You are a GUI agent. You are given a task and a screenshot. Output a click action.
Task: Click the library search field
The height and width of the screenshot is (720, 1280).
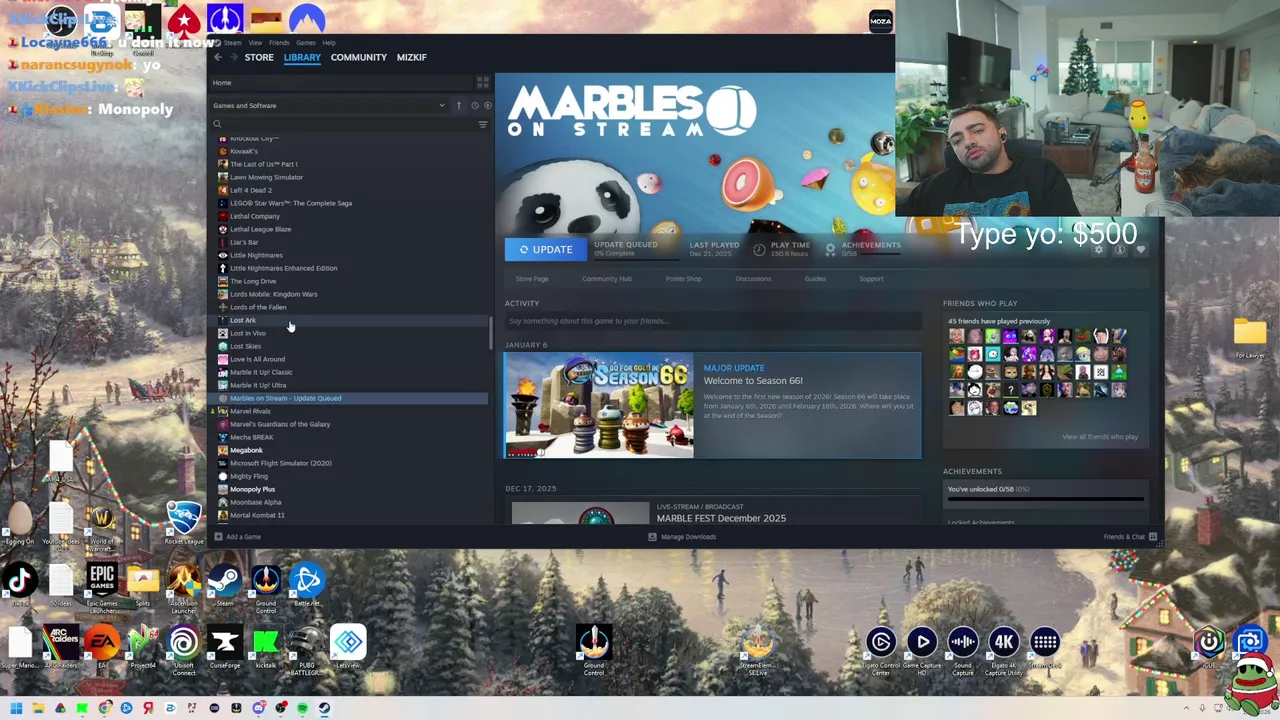click(x=341, y=124)
